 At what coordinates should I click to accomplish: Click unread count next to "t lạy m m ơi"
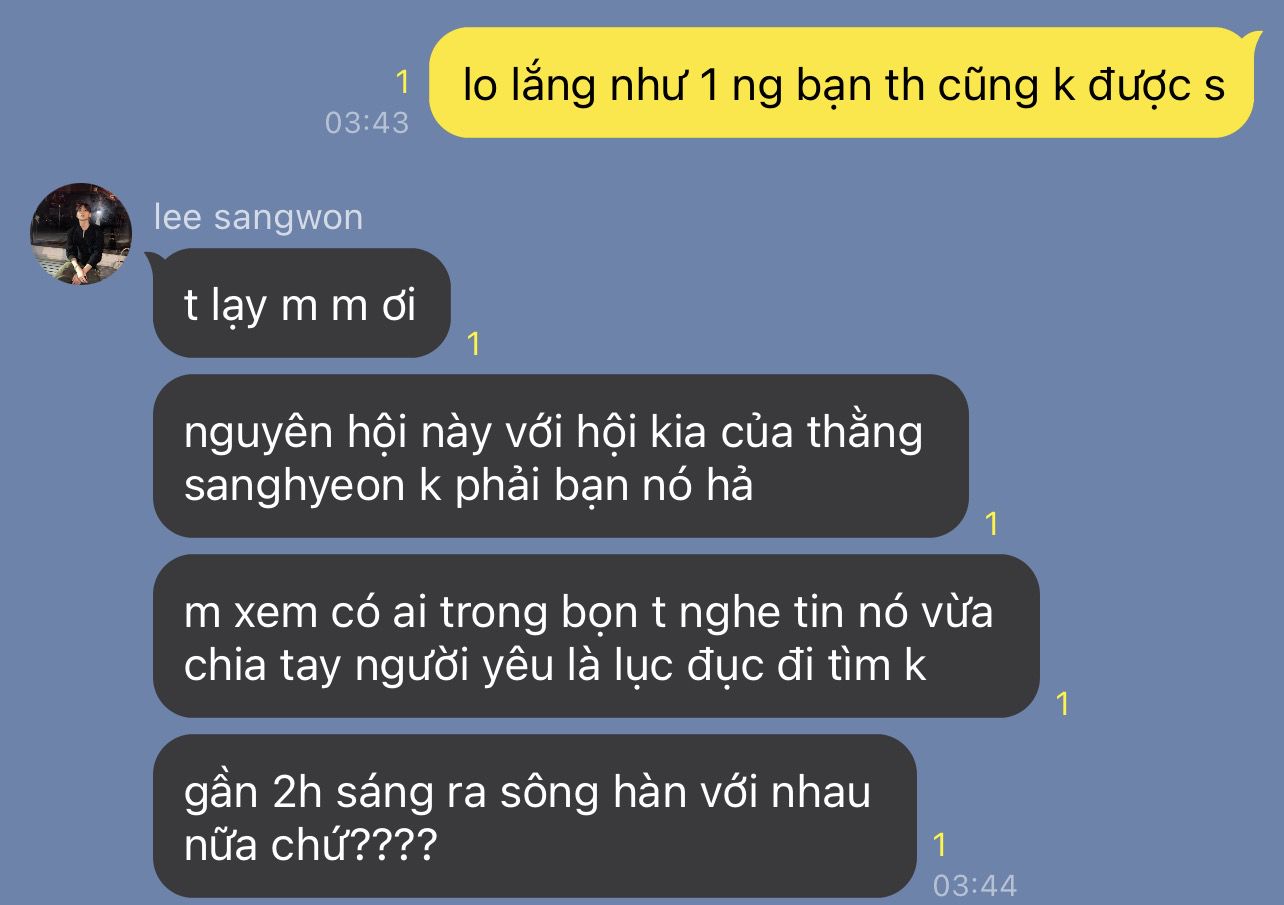point(474,344)
